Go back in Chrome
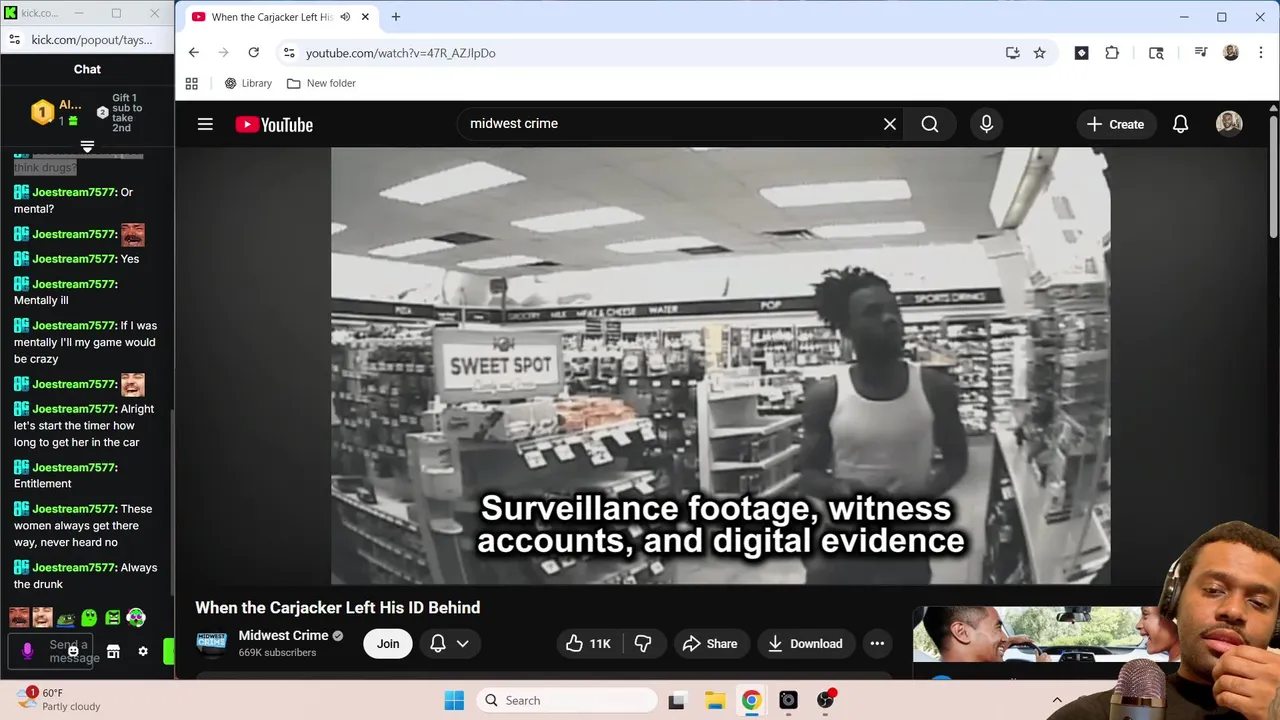This screenshot has width=1280, height=720. pyautogui.click(x=194, y=53)
